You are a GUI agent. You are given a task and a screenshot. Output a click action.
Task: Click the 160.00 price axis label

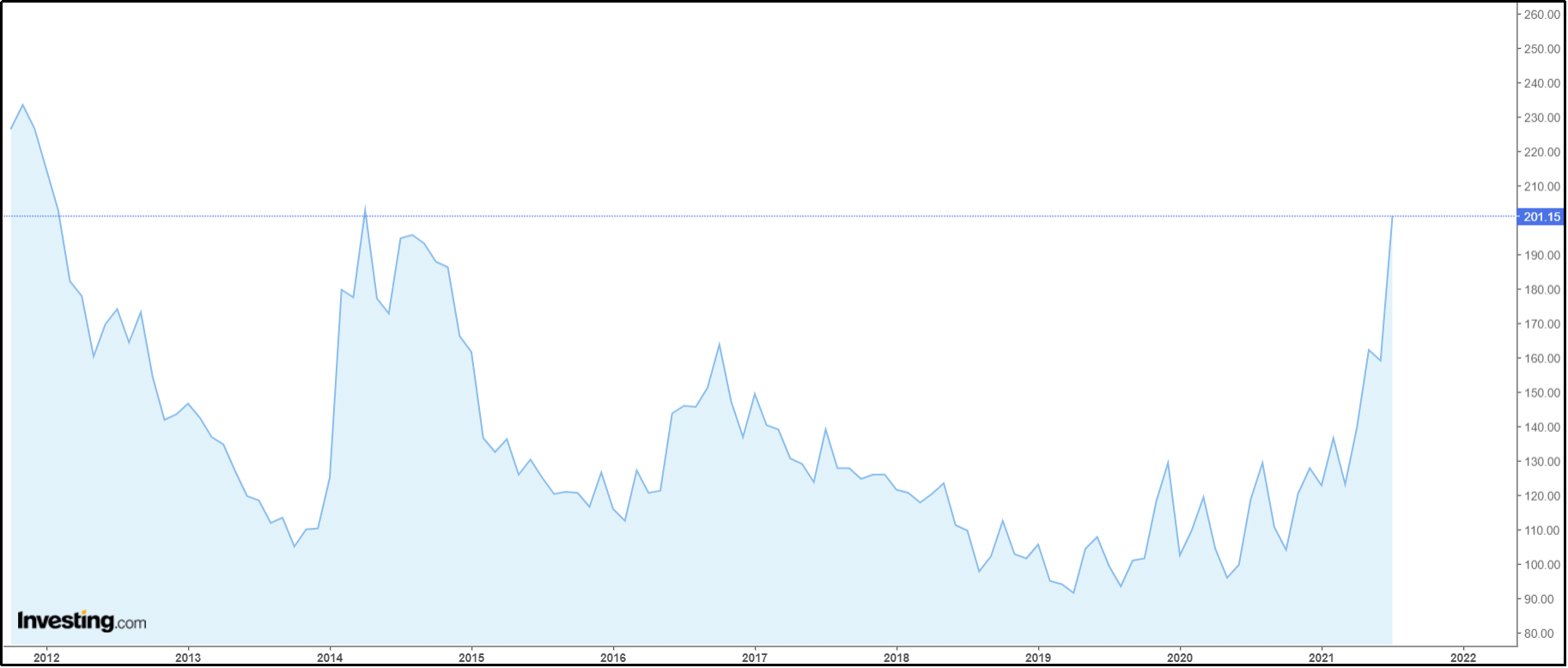coord(1542,358)
